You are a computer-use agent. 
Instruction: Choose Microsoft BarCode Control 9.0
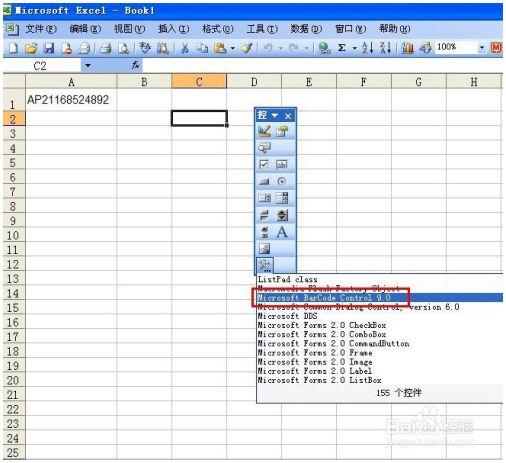380,297
